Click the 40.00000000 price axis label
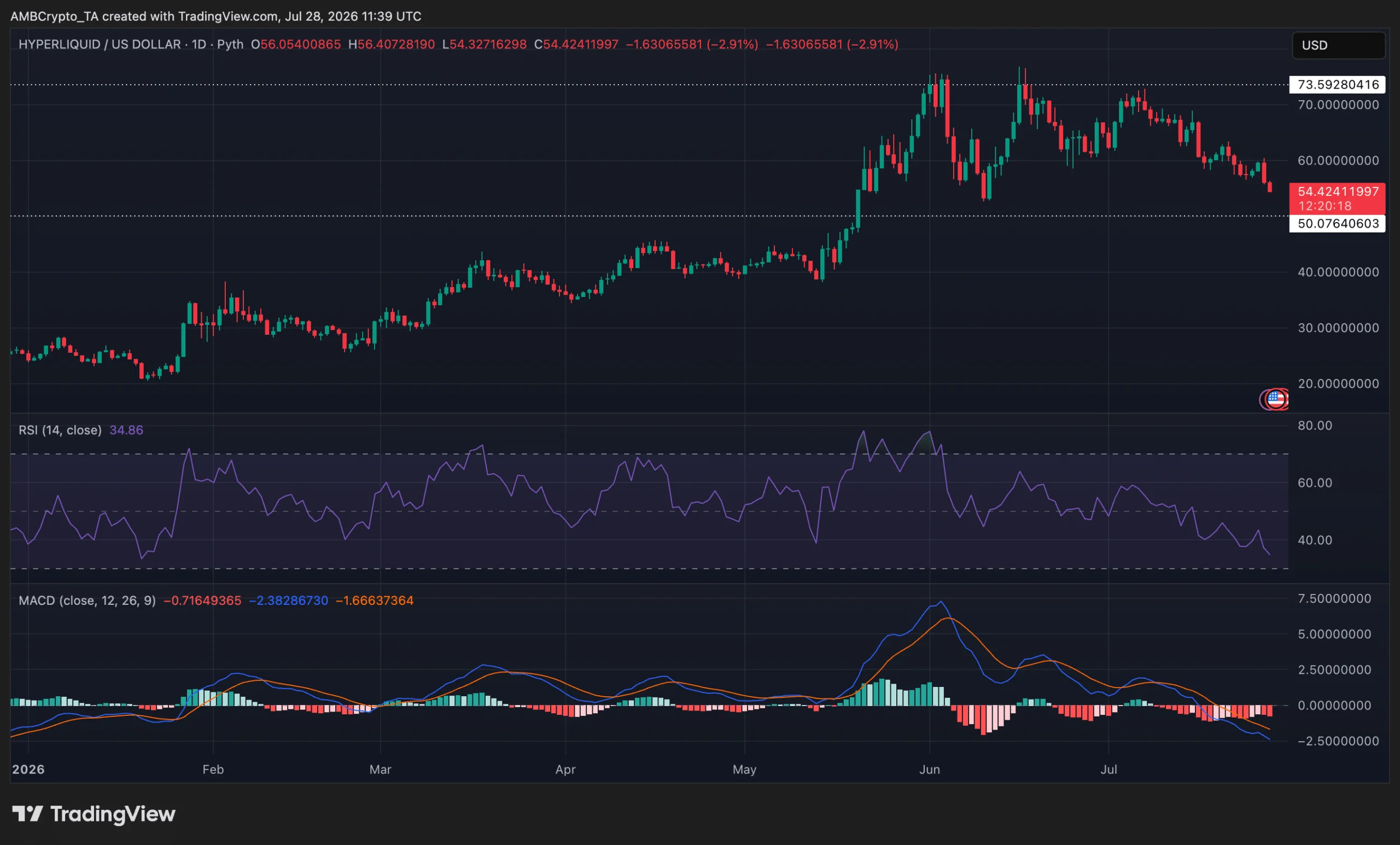Viewport: 1400px width, 845px height. tap(1338, 272)
